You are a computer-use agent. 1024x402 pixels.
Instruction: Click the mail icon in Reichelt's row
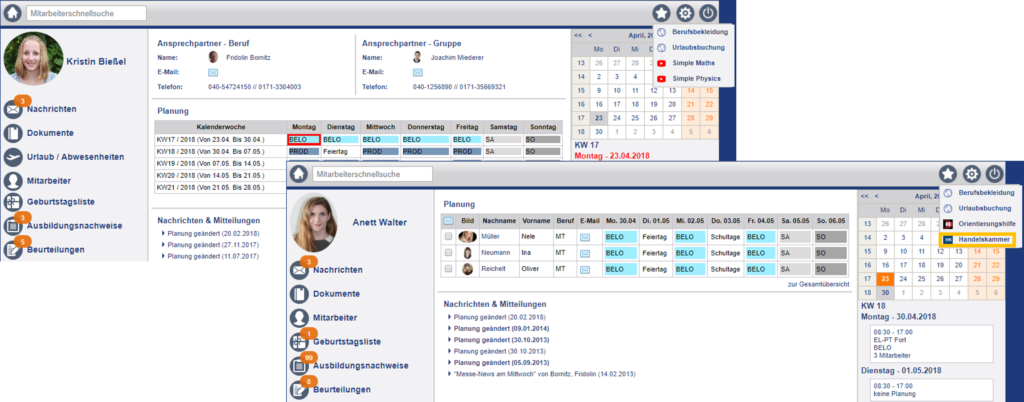coord(584,269)
